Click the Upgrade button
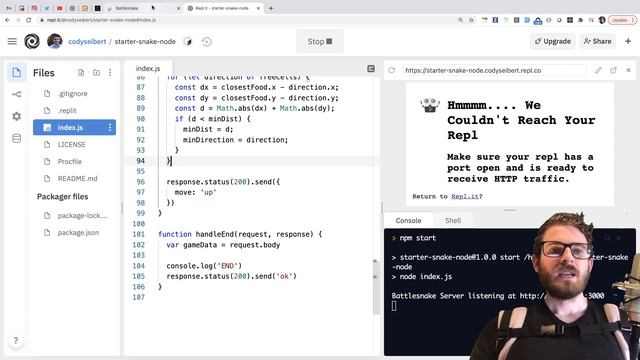640x360 pixels. 553,41
